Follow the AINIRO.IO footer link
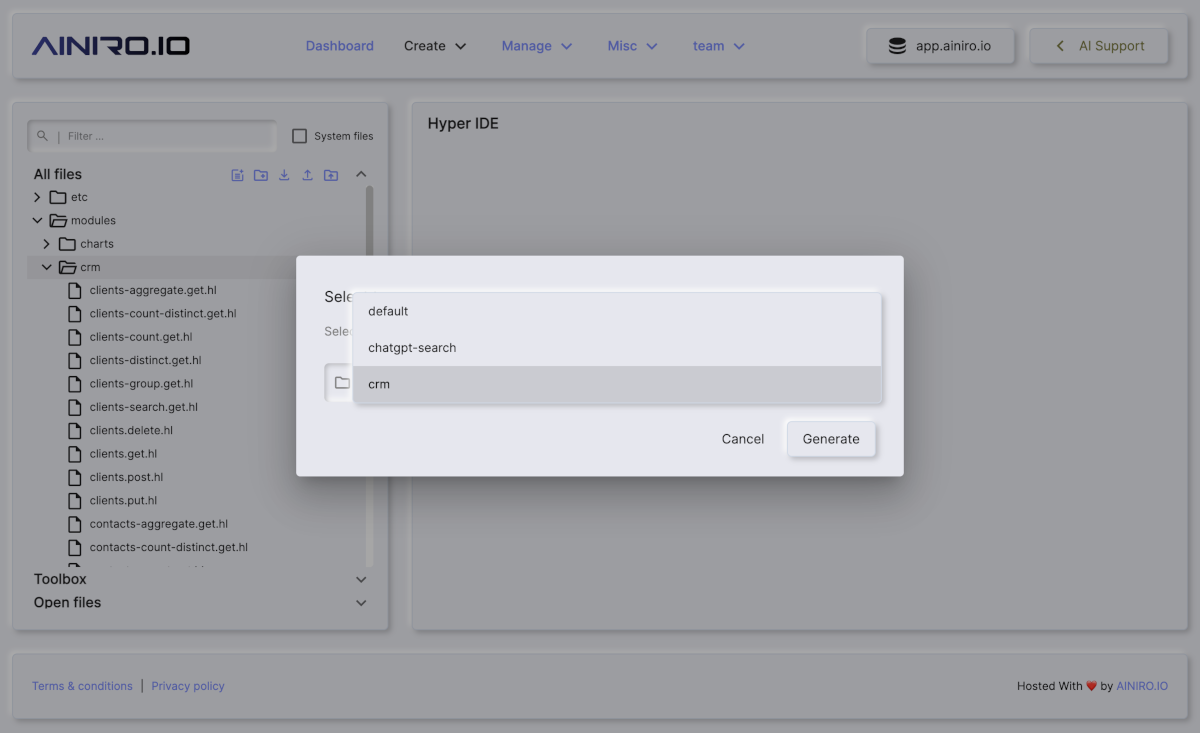Screen dimensions: 1200x733 pos(1142,686)
